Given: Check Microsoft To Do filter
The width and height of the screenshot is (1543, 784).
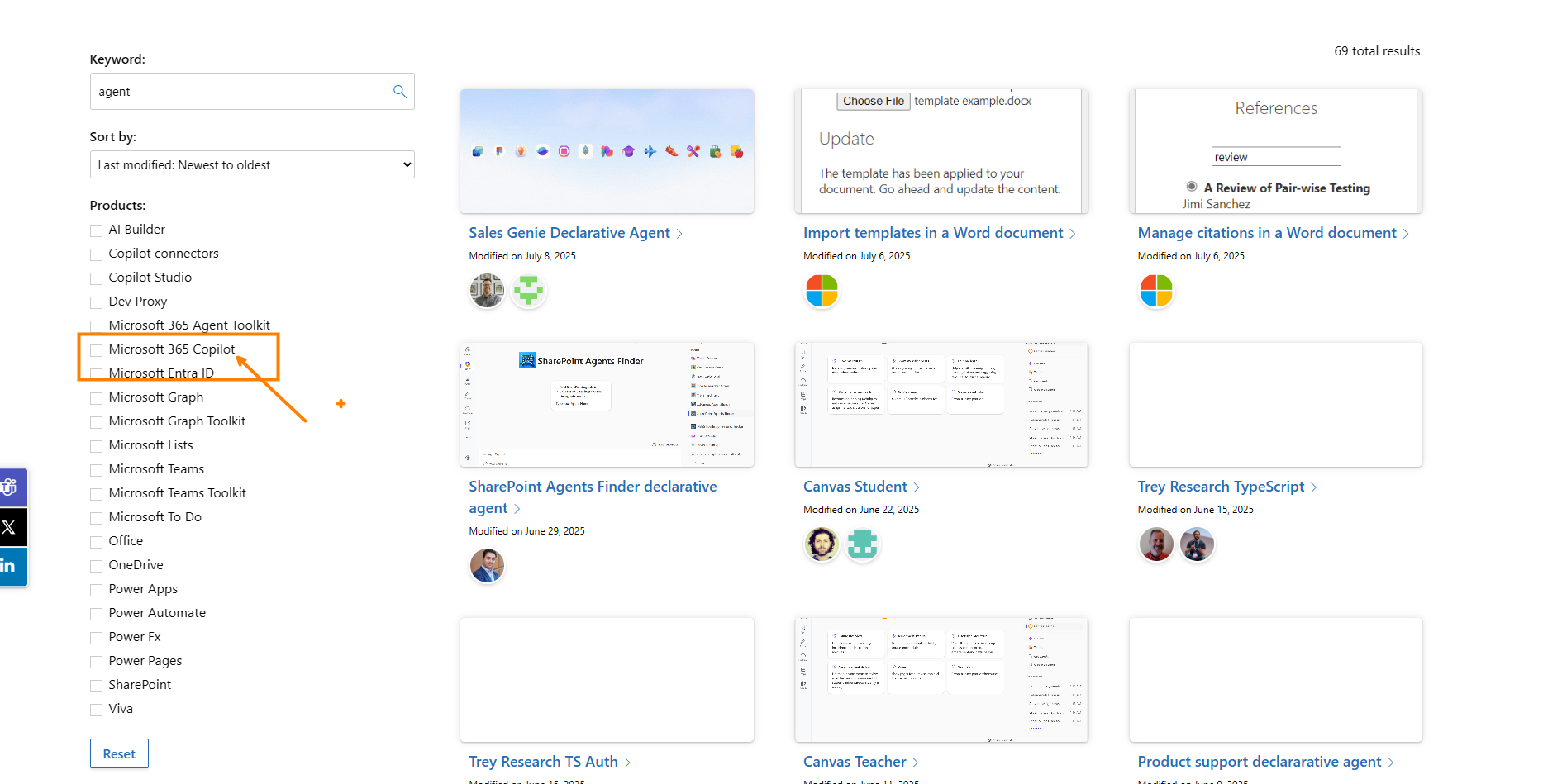Looking at the screenshot, I should pyautogui.click(x=97, y=518).
